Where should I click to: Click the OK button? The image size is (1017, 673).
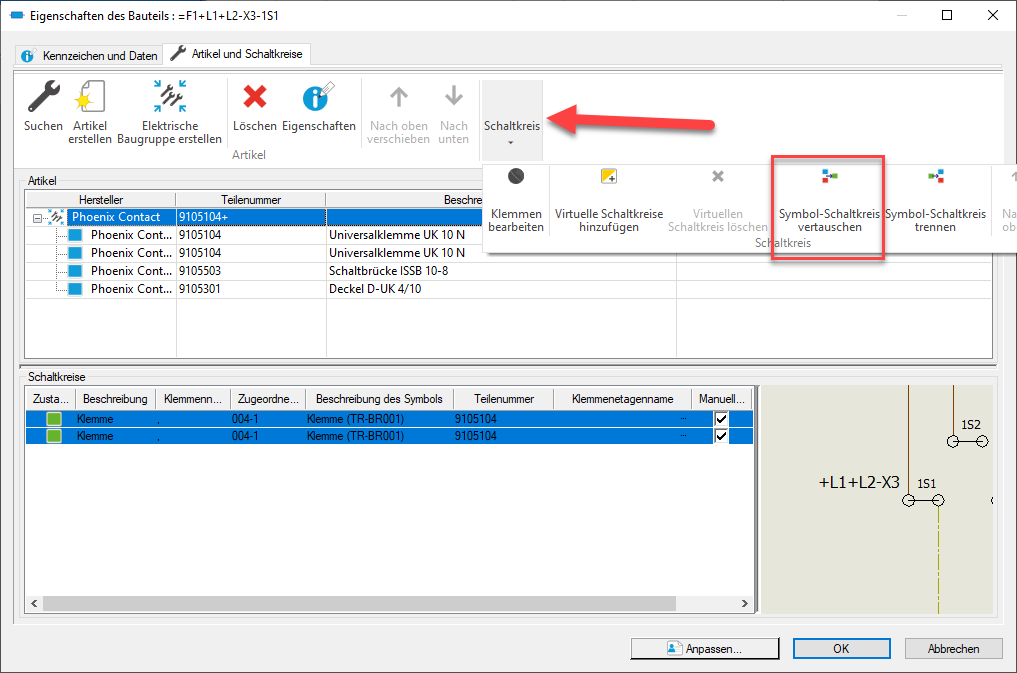point(841,648)
